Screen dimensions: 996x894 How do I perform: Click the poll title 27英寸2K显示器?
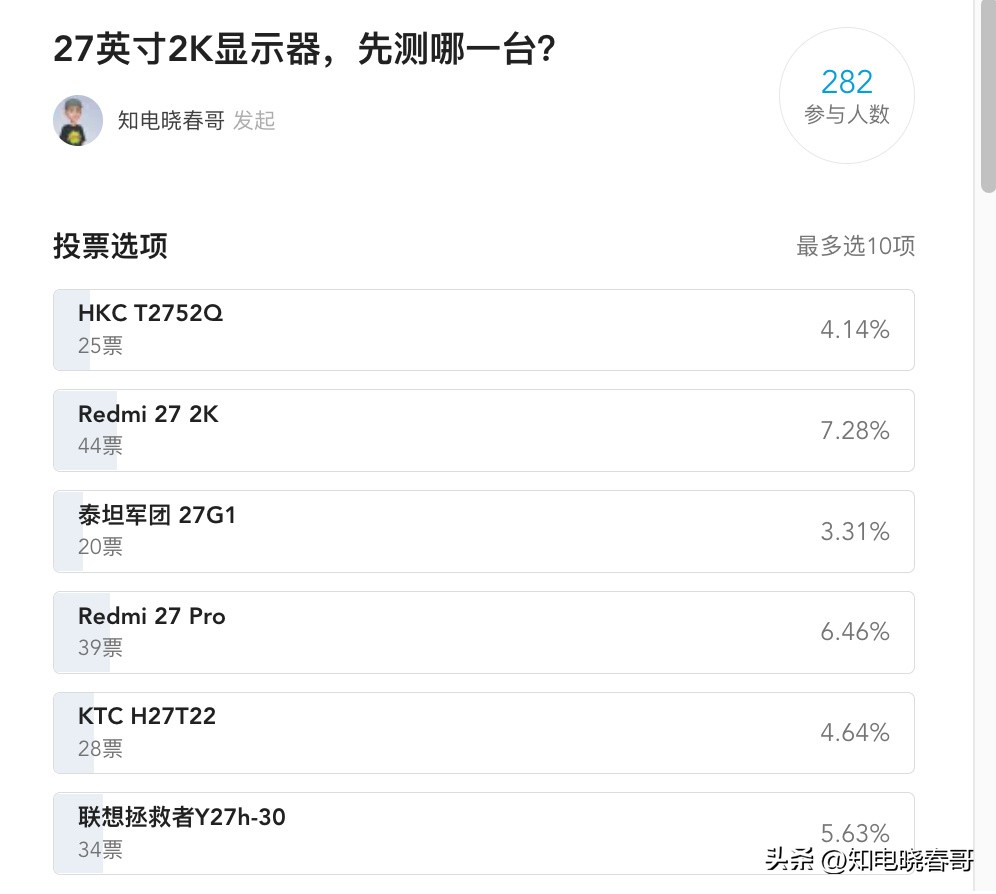[304, 50]
